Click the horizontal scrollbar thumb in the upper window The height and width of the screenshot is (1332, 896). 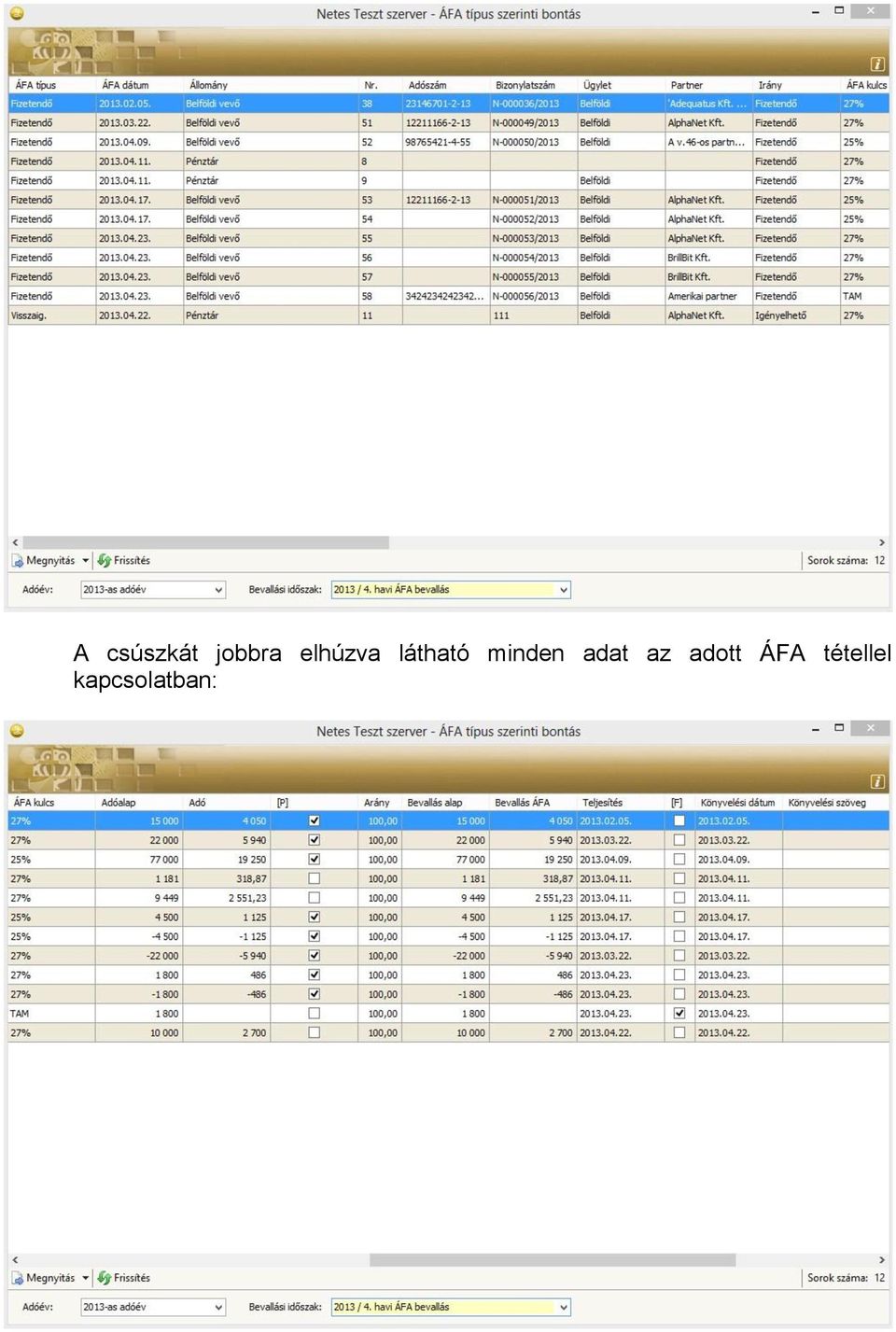(206, 542)
